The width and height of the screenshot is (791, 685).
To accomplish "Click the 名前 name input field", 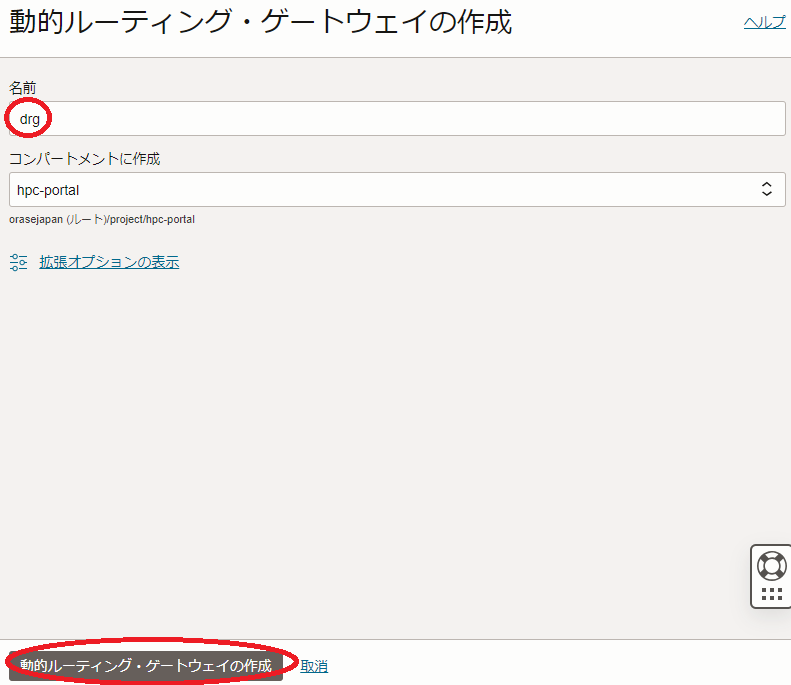I will pos(400,118).
